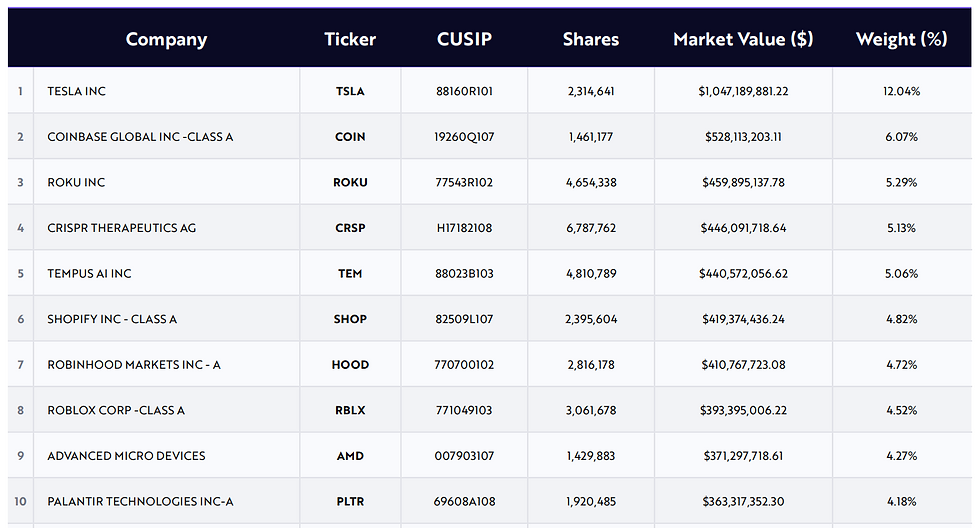
Task: Click the ROKU ticker symbol
Action: coord(350,182)
